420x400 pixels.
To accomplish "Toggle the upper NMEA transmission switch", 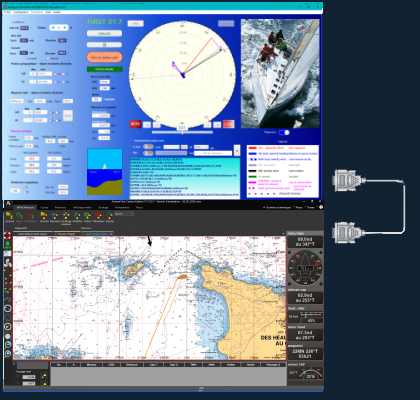I will click(148, 147).
